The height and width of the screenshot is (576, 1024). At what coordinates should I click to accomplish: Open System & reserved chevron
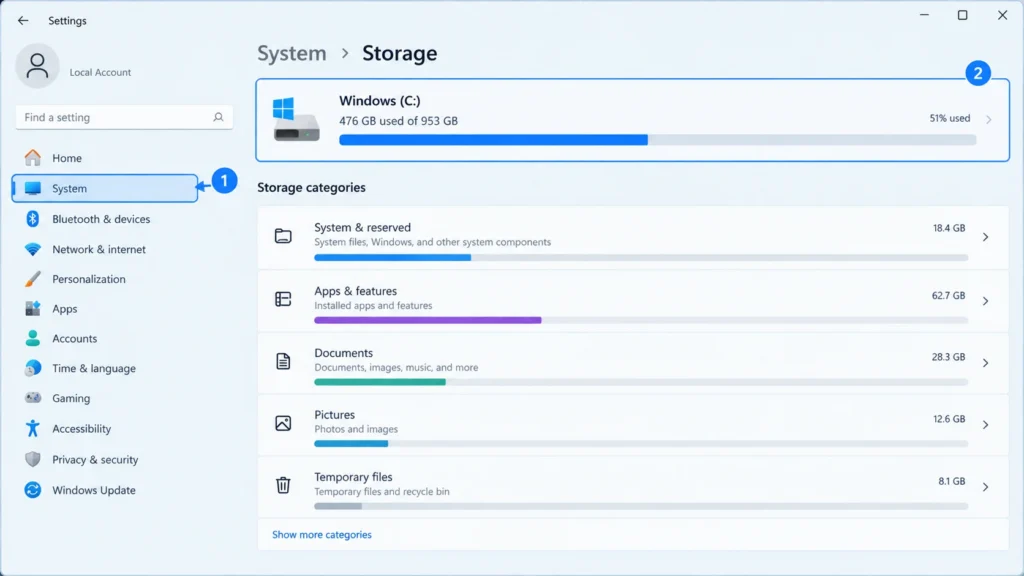985,237
